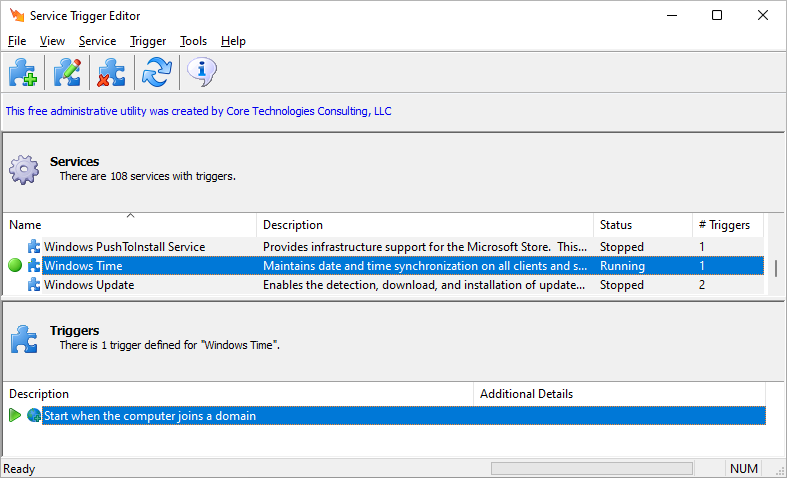
Task: Open the Help menu
Action: tap(233, 41)
